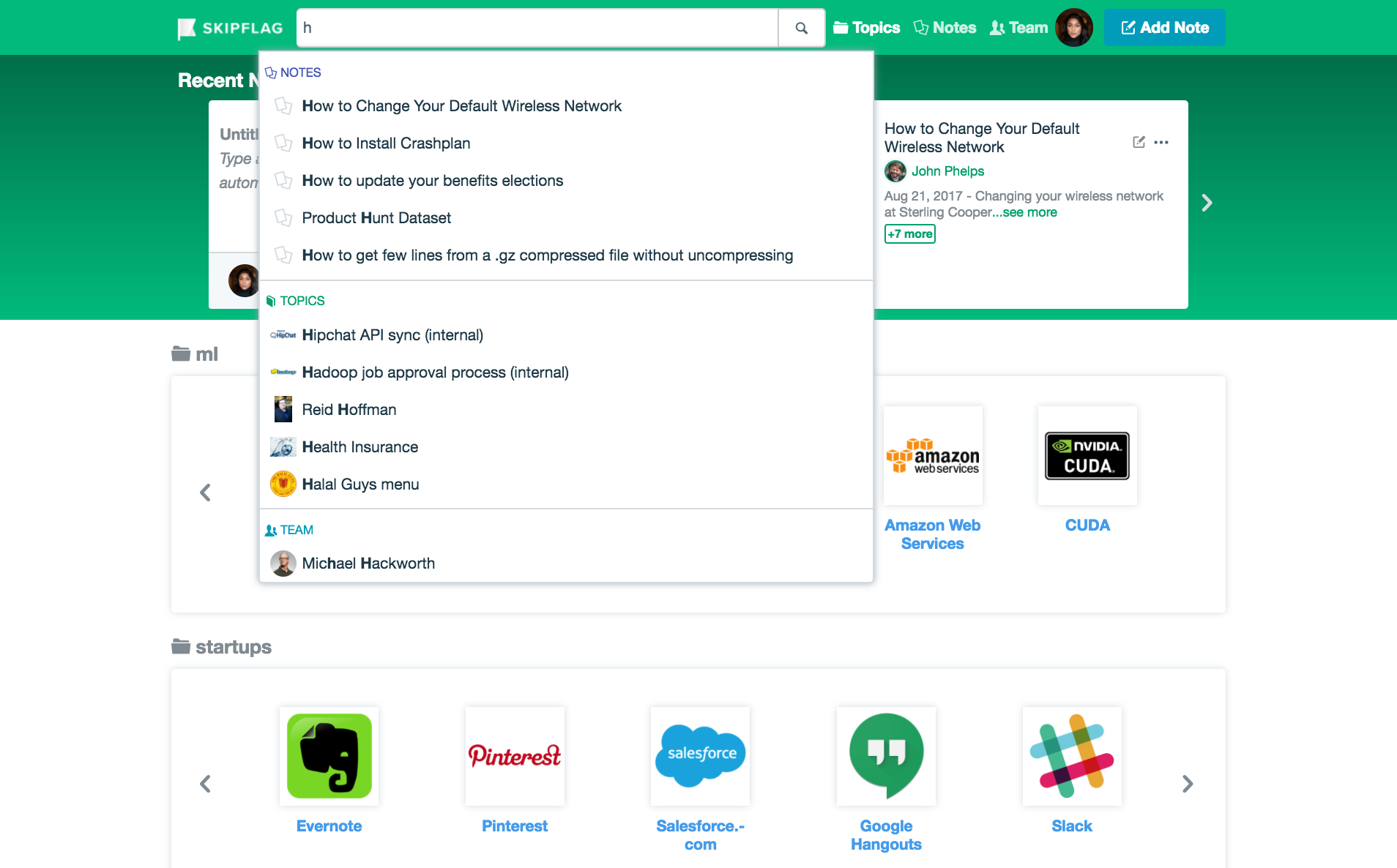Viewport: 1397px width, 868px height.
Task: Select Reid Hoffman topic suggestion
Action: click(566, 410)
